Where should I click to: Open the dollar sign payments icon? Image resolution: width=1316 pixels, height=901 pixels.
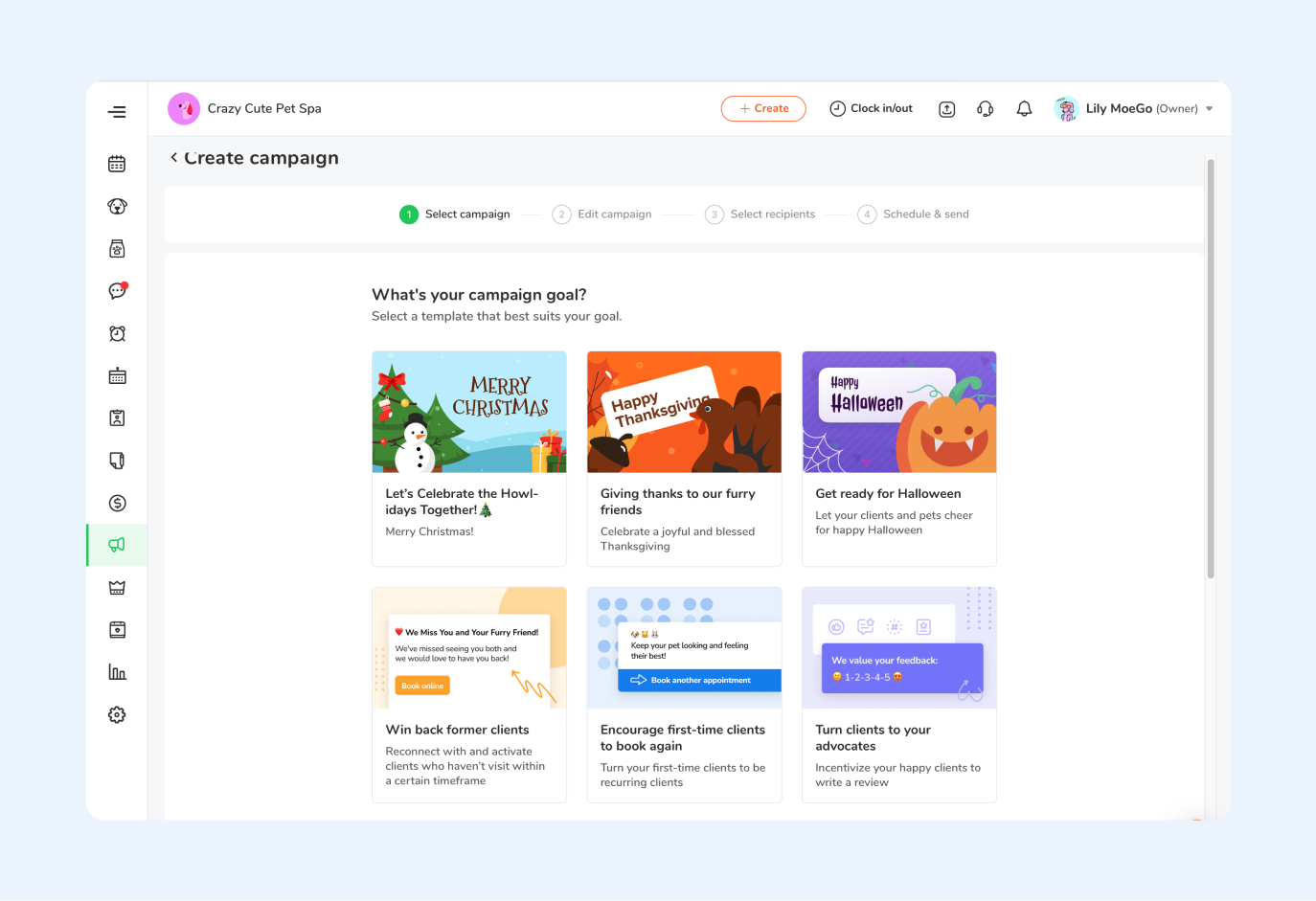pos(117,503)
